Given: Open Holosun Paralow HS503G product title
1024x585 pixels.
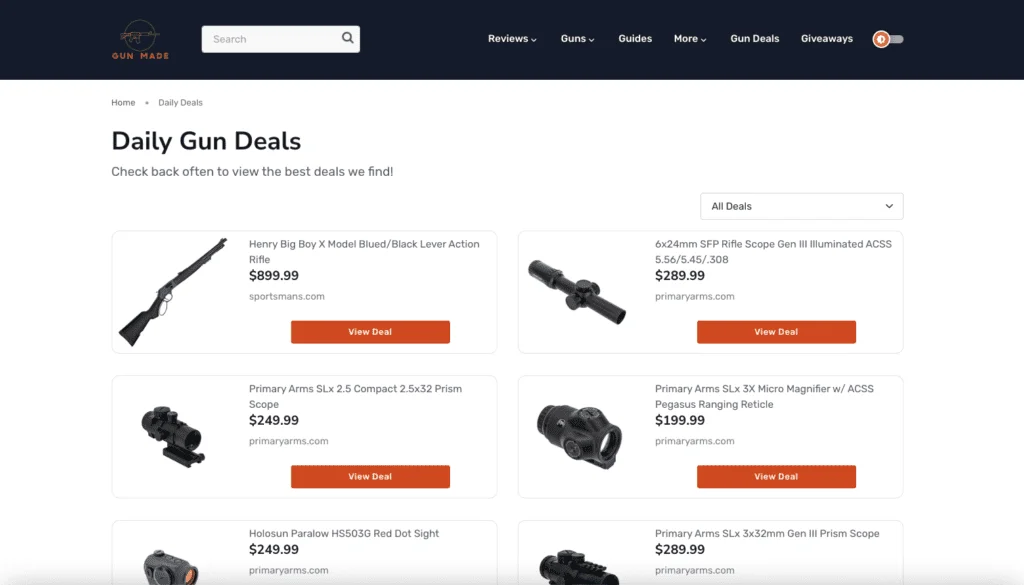Looking at the screenshot, I should click(x=344, y=533).
